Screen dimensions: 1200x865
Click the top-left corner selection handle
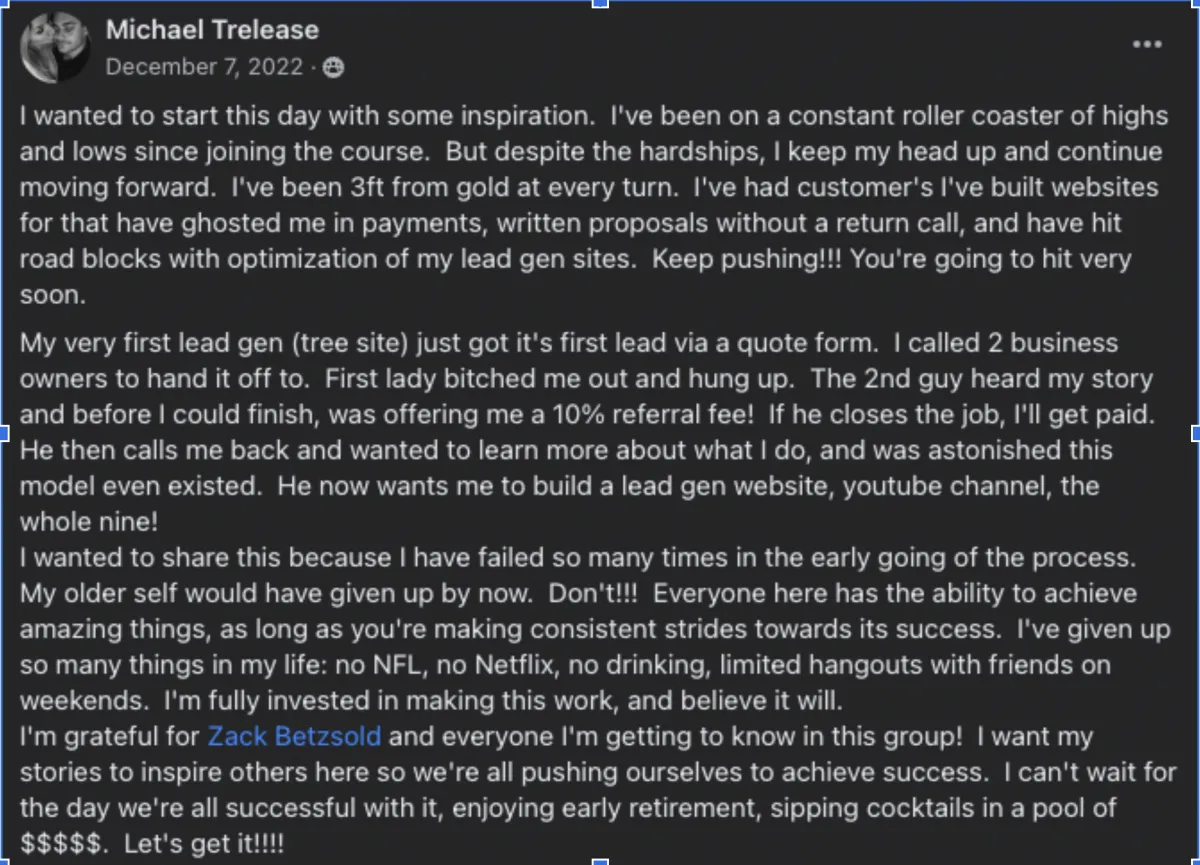pyautogui.click(x=4, y=4)
